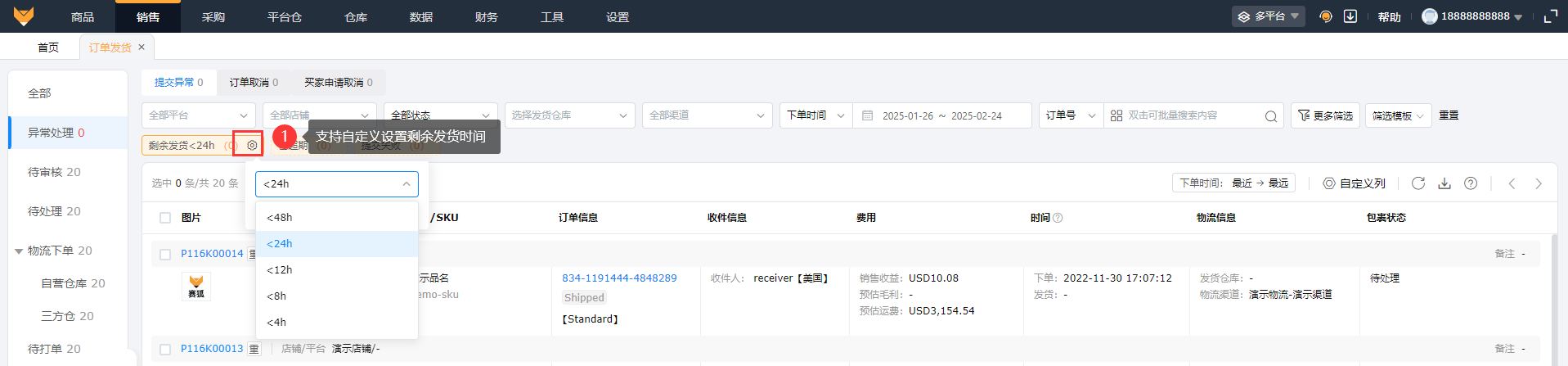The height and width of the screenshot is (366, 1568).
Task: Select the checkbox for order P116K00013
Action: click(165, 350)
